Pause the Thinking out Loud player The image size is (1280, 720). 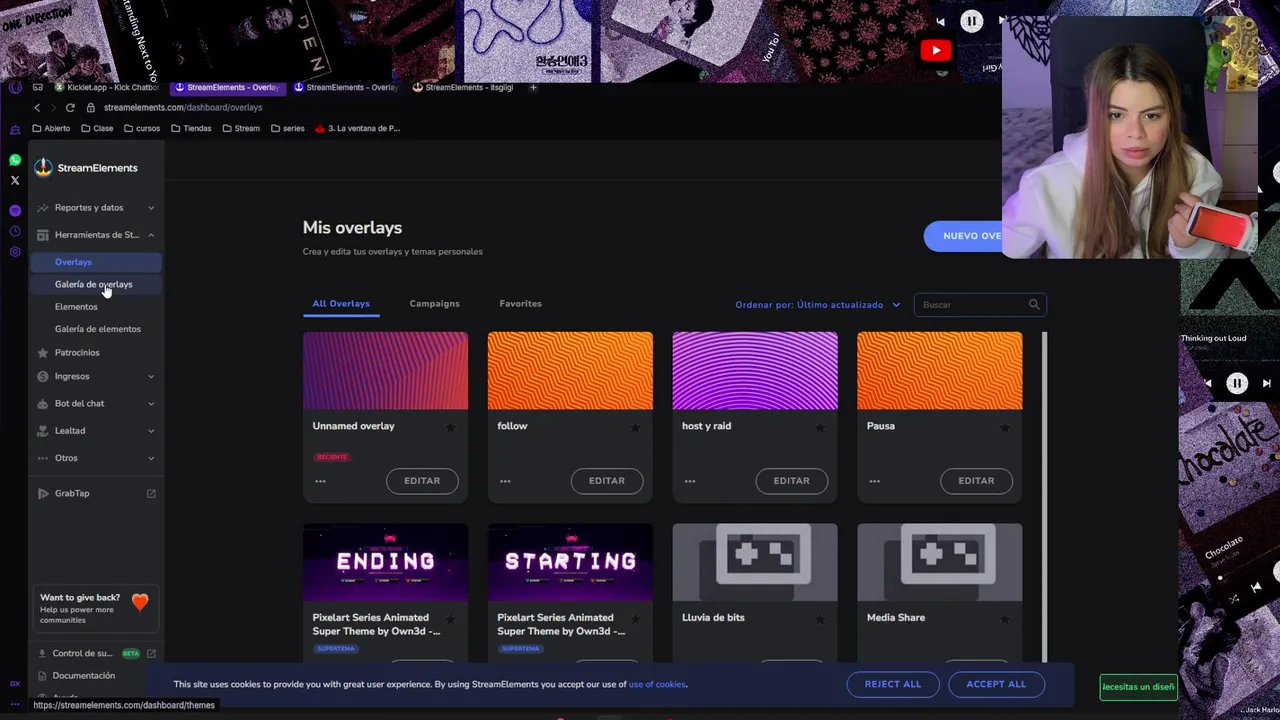pyautogui.click(x=1237, y=383)
